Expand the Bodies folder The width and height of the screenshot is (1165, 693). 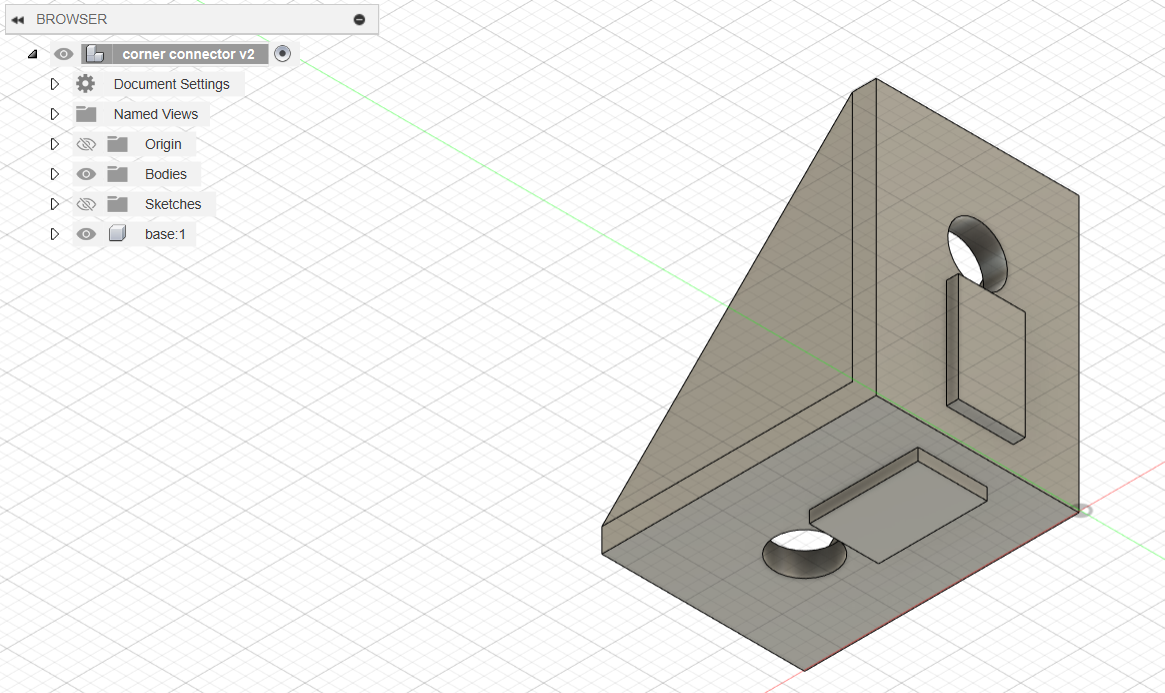(x=54, y=174)
